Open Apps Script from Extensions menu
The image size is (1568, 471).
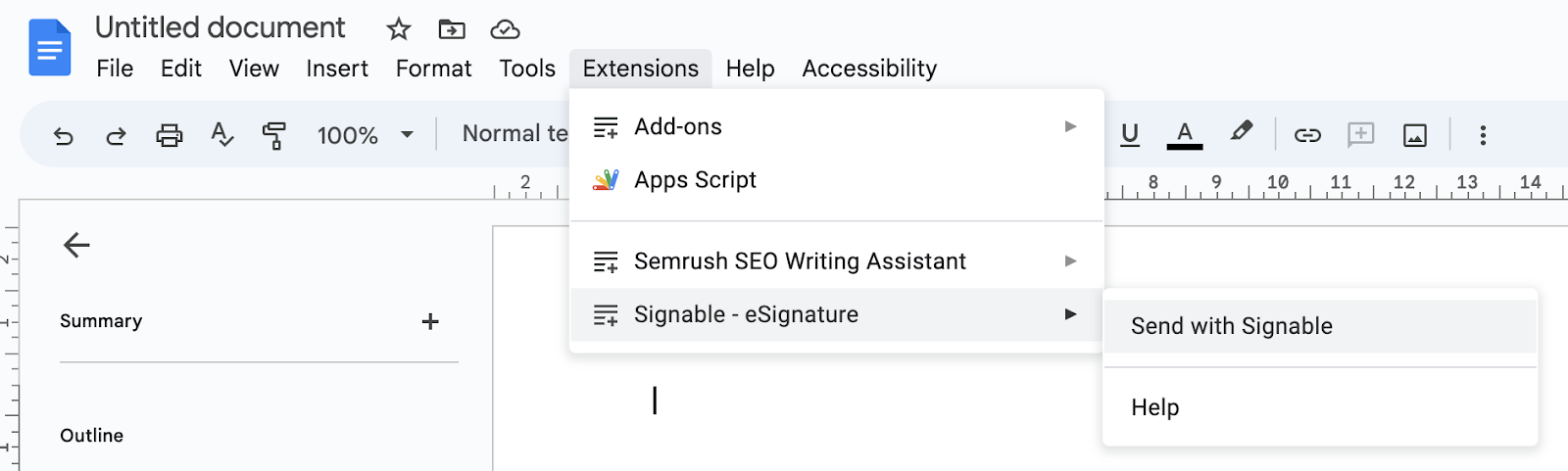coord(695,180)
